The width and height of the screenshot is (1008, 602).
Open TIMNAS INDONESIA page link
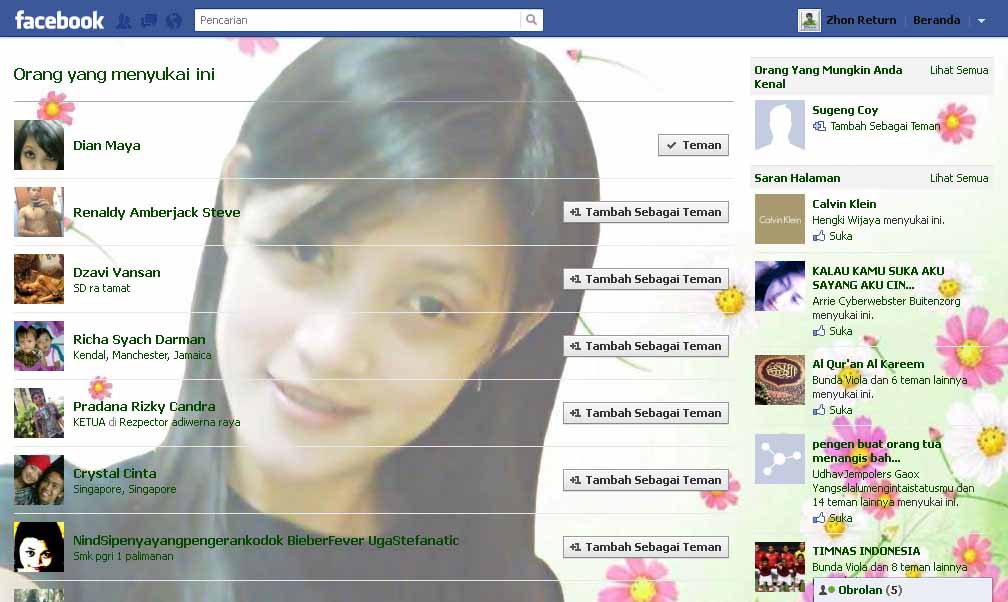click(866, 551)
